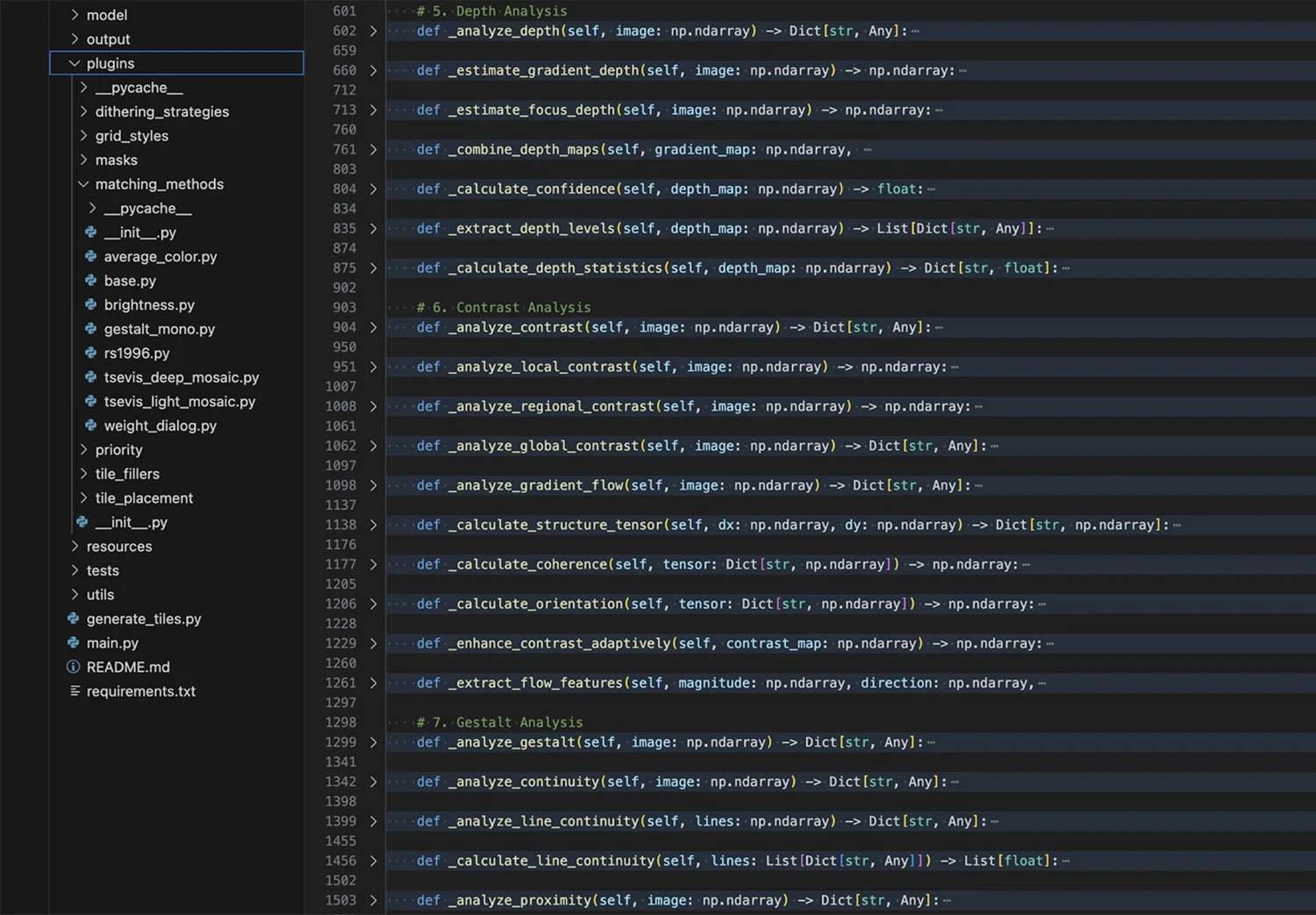Unfold _analyze_contrast fold arrow at line 904
Screen dimensions: 1316x915
[x=373, y=327]
